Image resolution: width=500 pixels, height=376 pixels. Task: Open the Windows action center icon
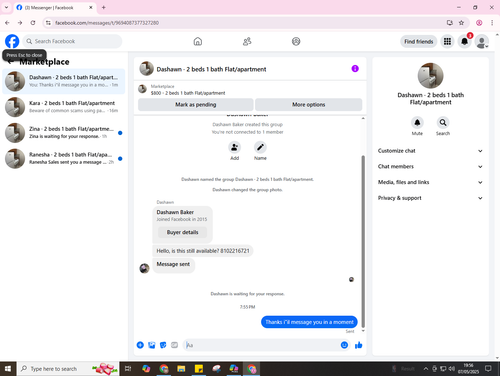[488, 369]
